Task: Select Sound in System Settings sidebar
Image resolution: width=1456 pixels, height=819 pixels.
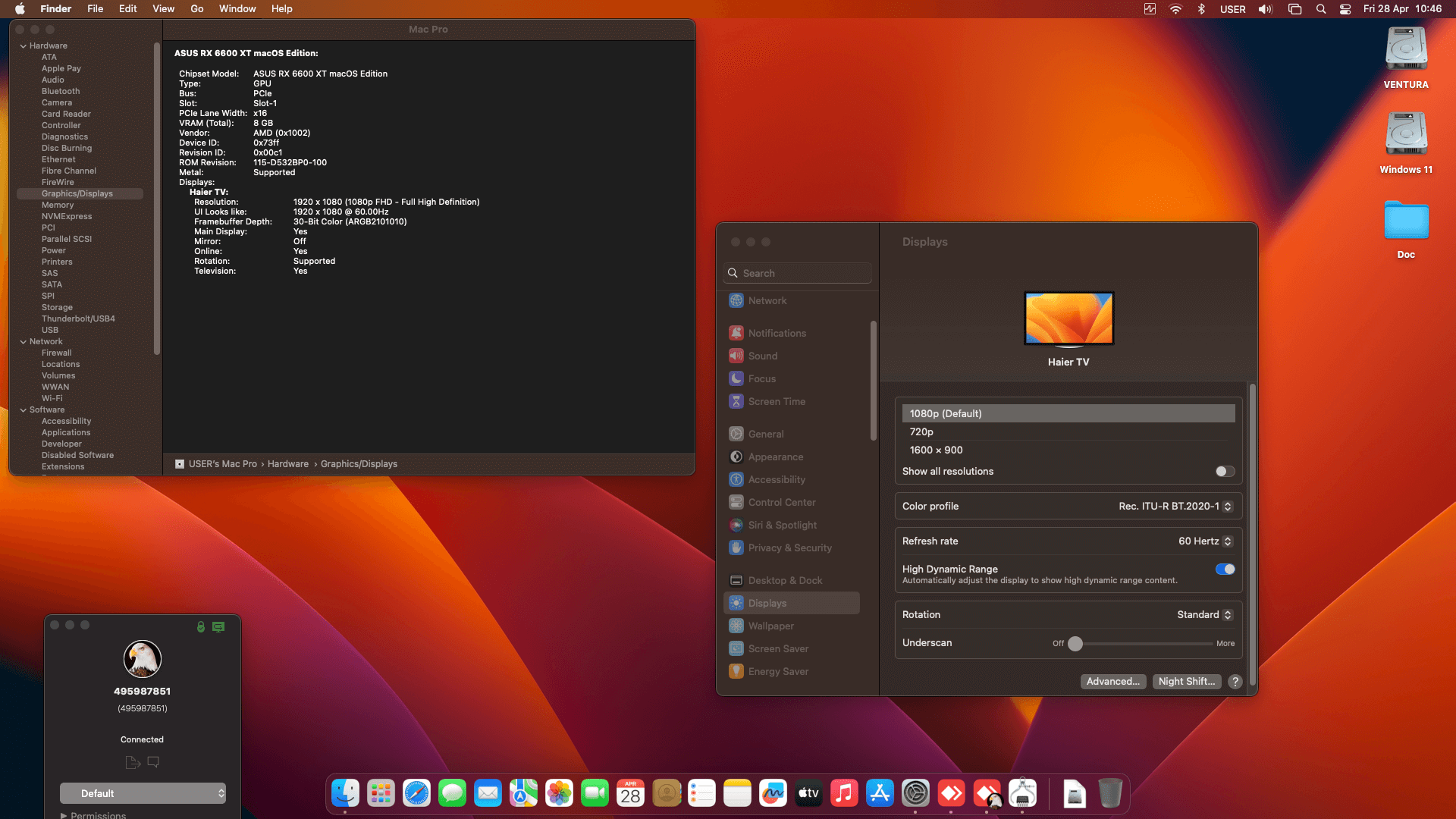Action: (x=791, y=356)
